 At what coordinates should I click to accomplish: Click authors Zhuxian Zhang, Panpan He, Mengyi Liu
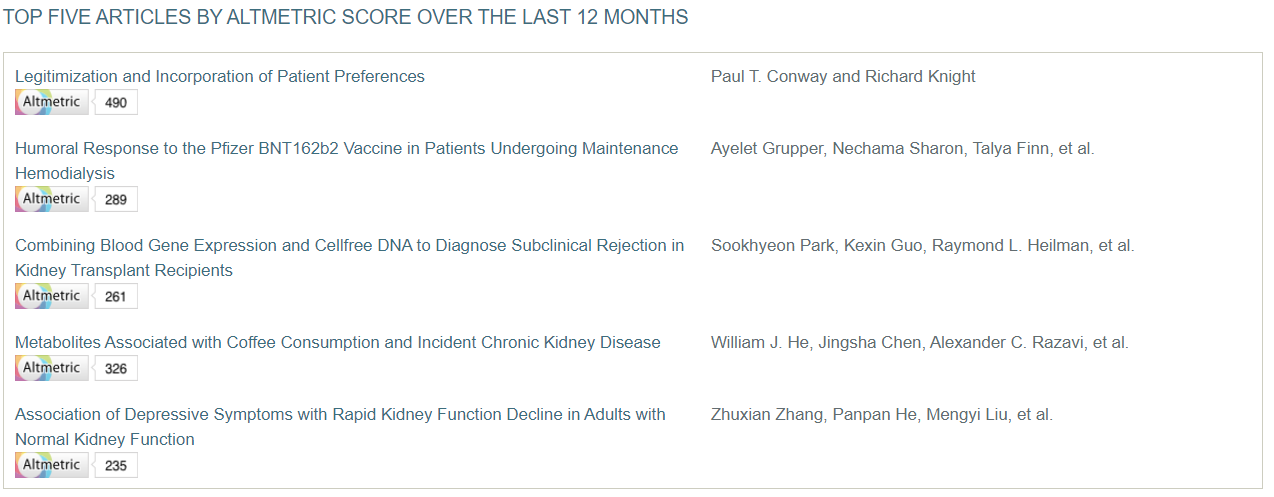(x=882, y=415)
